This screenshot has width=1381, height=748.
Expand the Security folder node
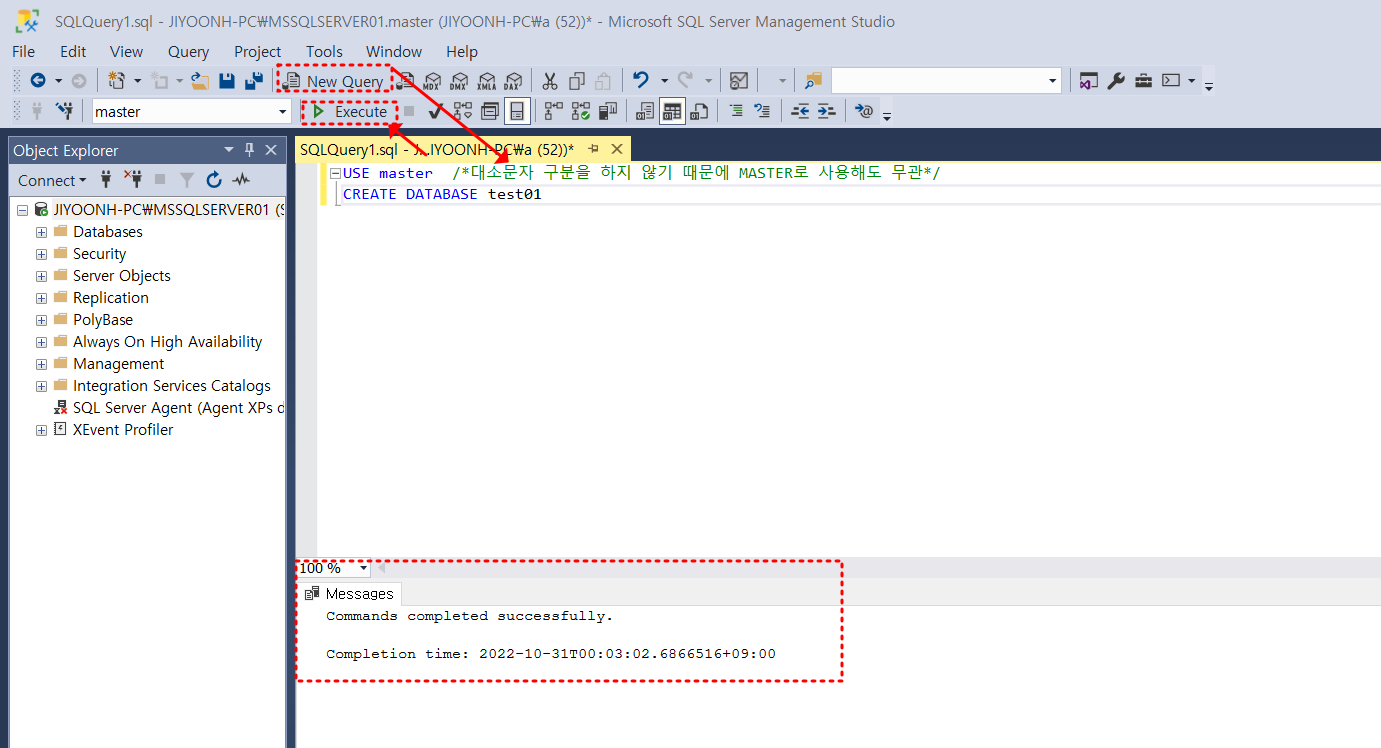pyautogui.click(x=41, y=254)
